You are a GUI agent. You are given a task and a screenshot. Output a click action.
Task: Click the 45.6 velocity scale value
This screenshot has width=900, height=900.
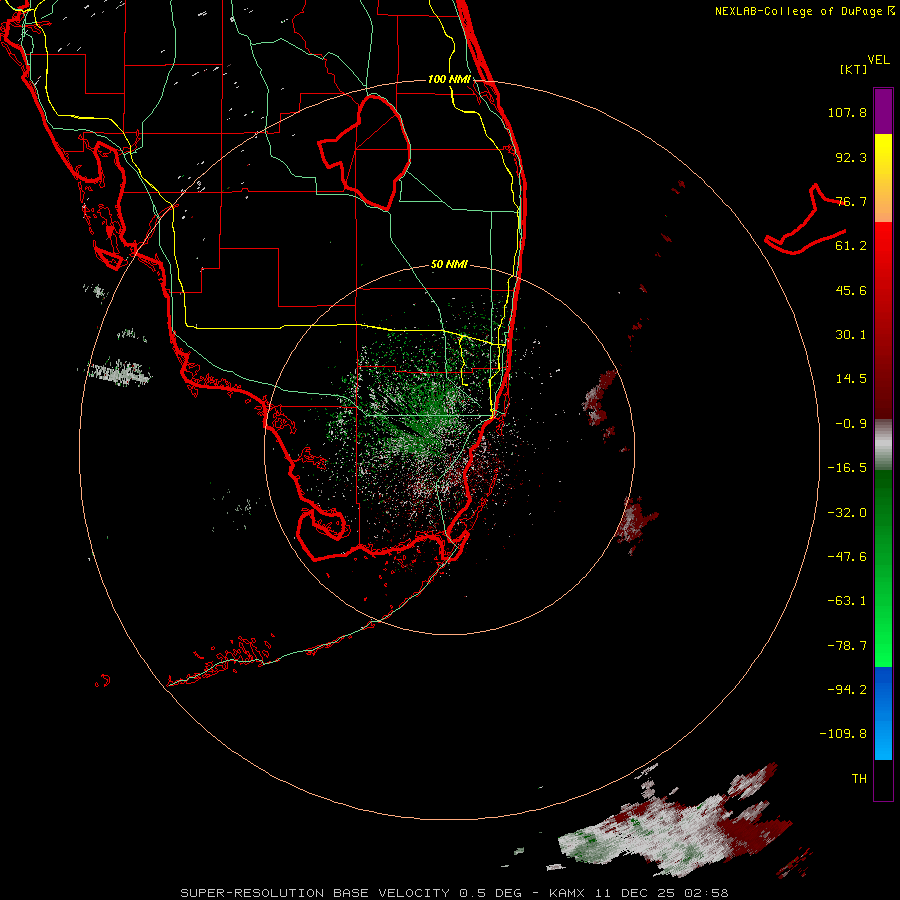pos(851,290)
